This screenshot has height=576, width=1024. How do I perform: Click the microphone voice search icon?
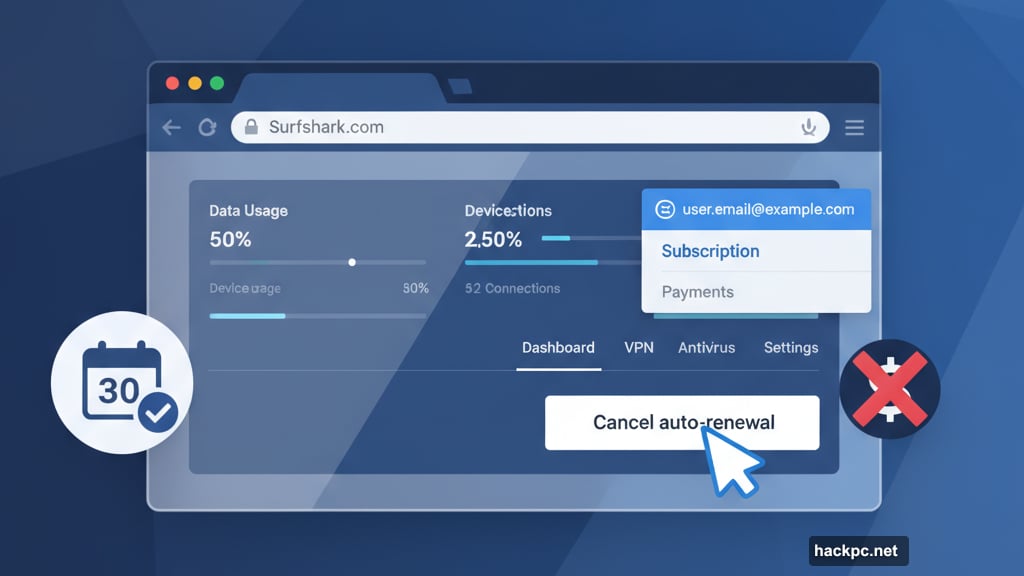click(808, 127)
